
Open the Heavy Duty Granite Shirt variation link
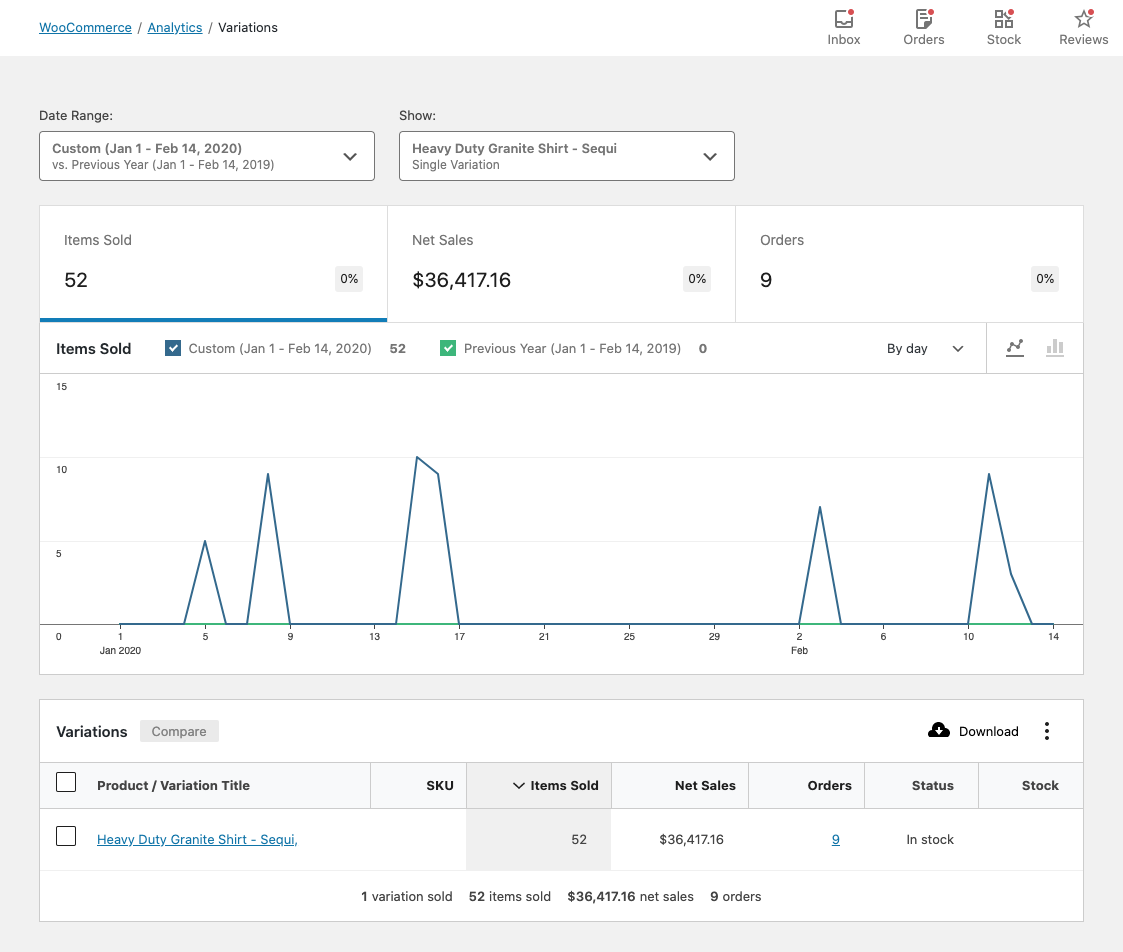tap(197, 839)
